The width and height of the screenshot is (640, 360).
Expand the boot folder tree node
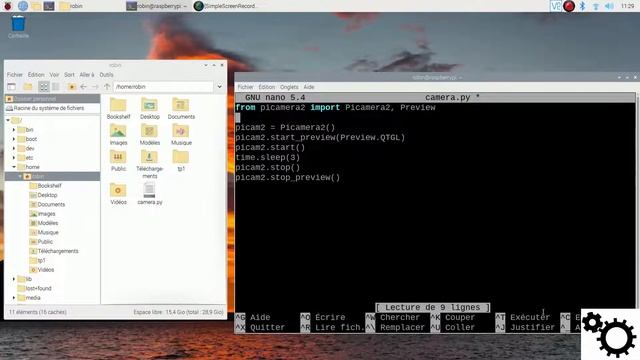tap(14, 139)
